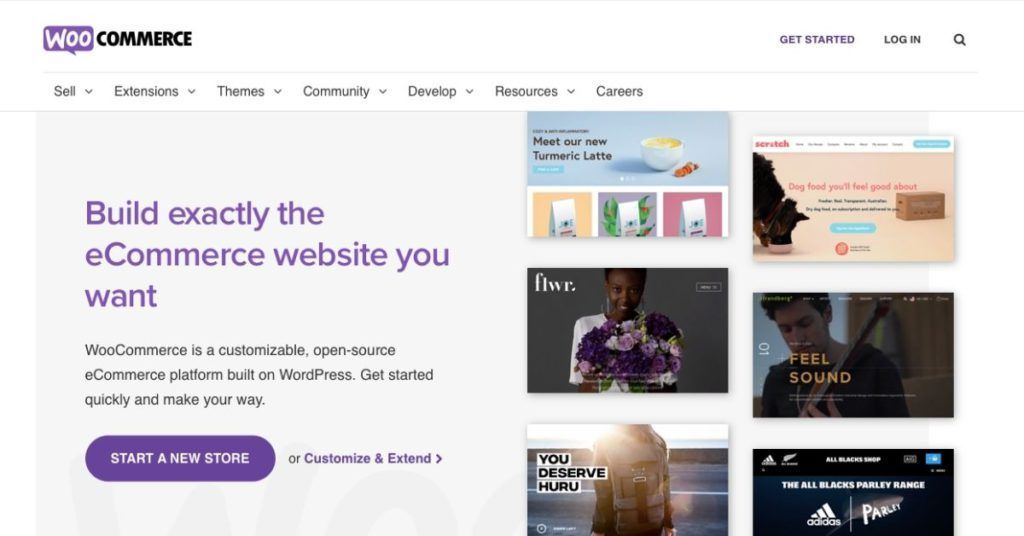
Task: Expand the Resources dropdown chevron
Action: click(x=571, y=92)
